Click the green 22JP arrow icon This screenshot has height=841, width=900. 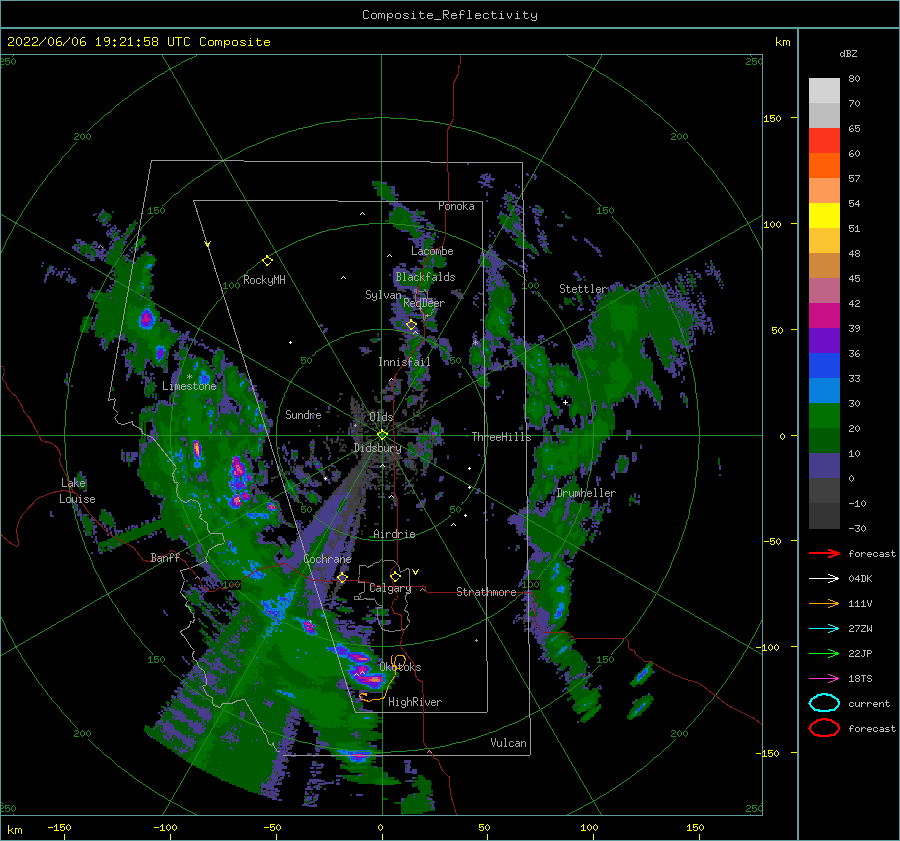pyautogui.click(x=824, y=653)
